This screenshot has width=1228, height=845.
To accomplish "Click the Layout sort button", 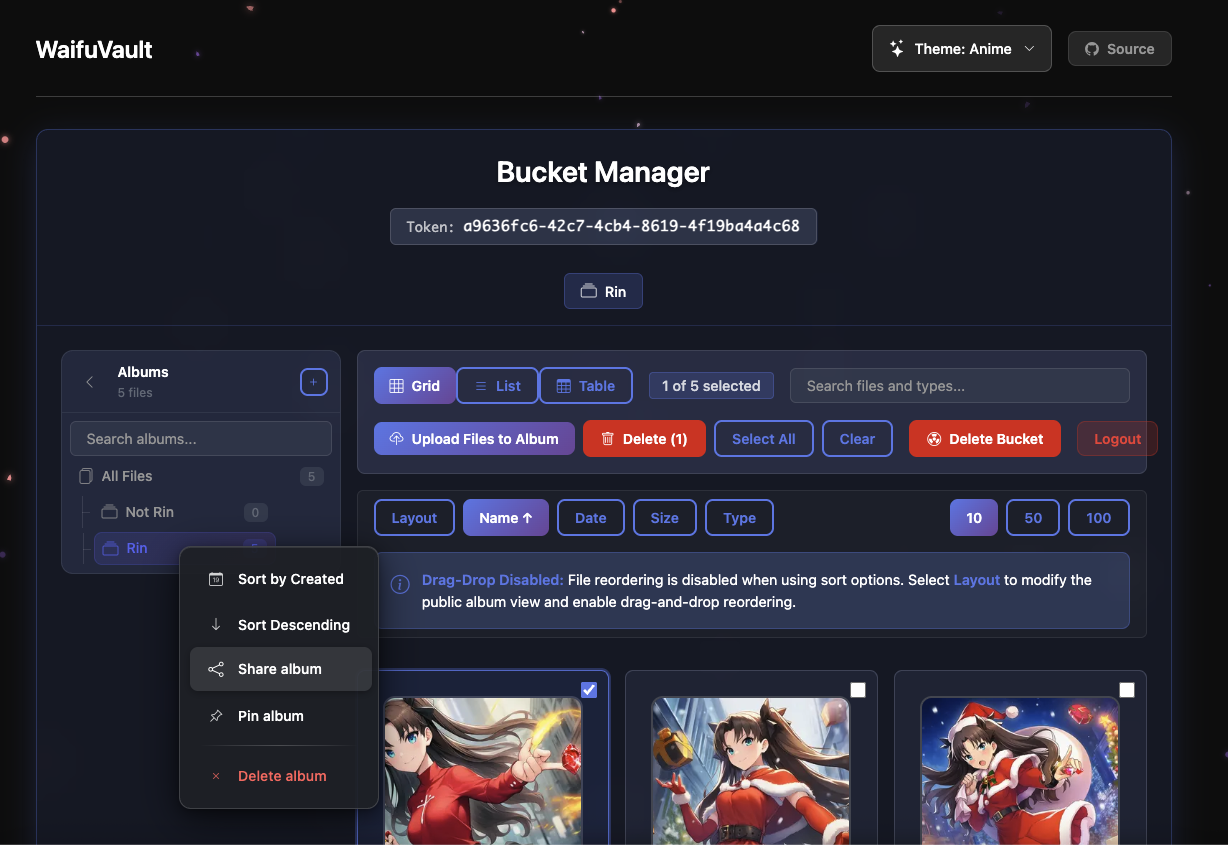I will click(414, 518).
